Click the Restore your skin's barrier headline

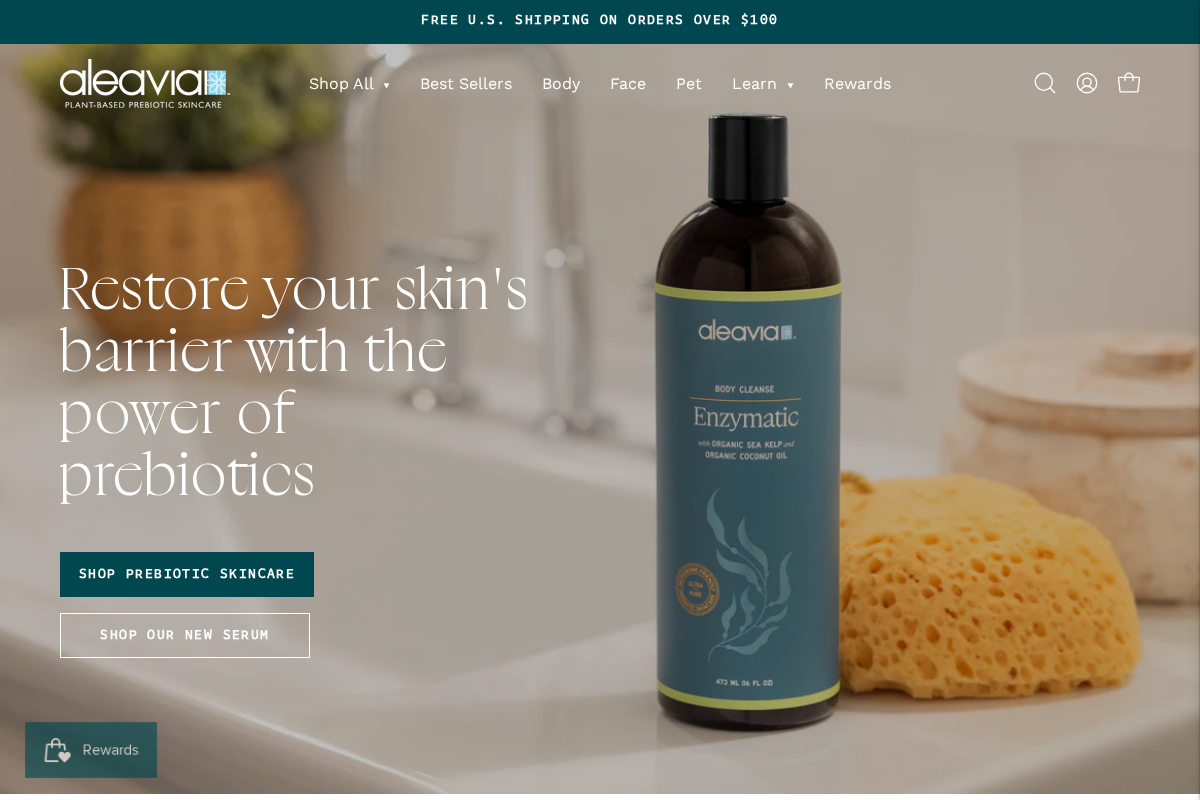[293, 382]
